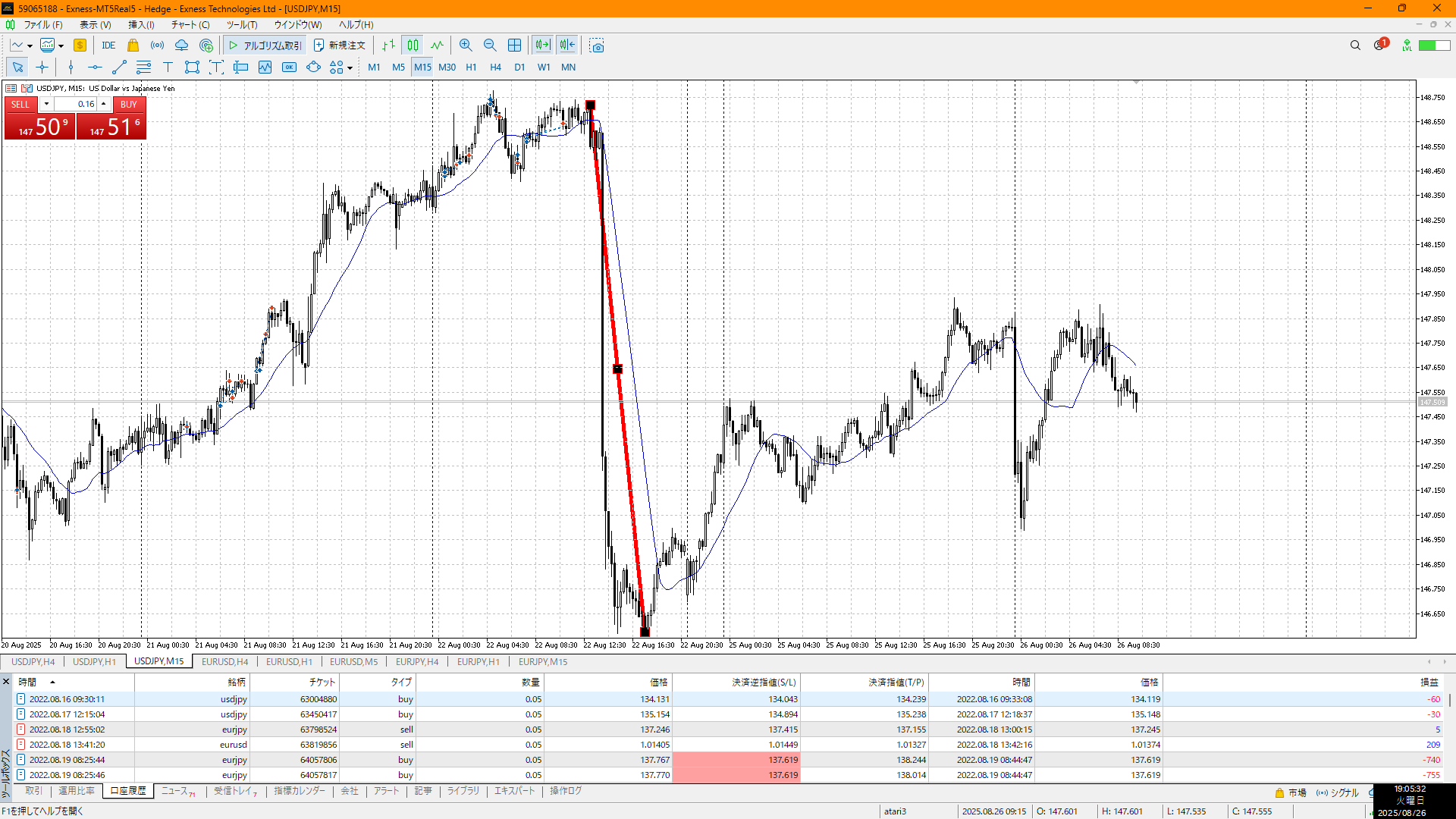Click the chart object tool icon
The width and height of the screenshot is (1456, 819).
tap(265, 67)
